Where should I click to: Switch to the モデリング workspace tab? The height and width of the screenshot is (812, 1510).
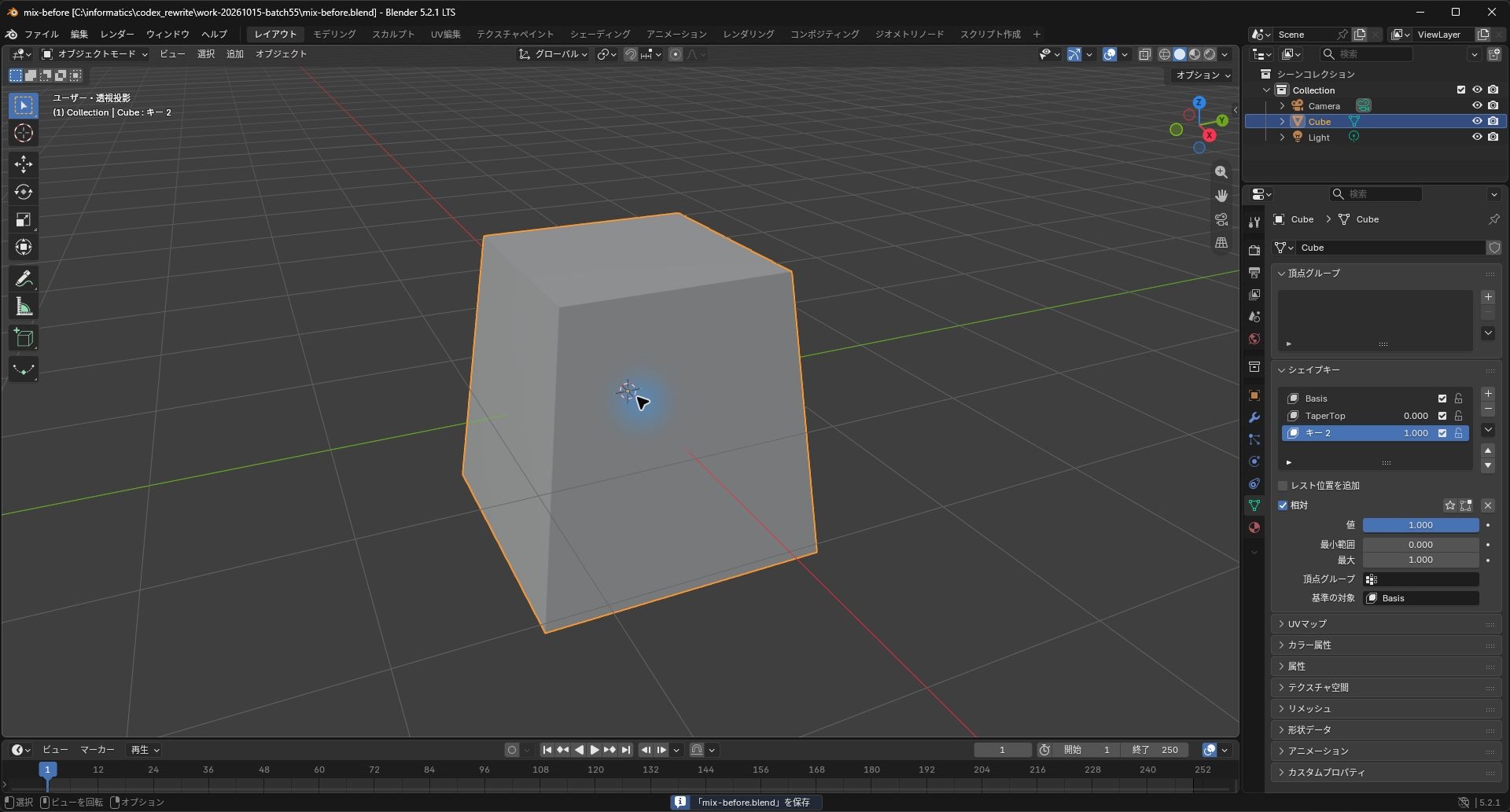tap(334, 35)
